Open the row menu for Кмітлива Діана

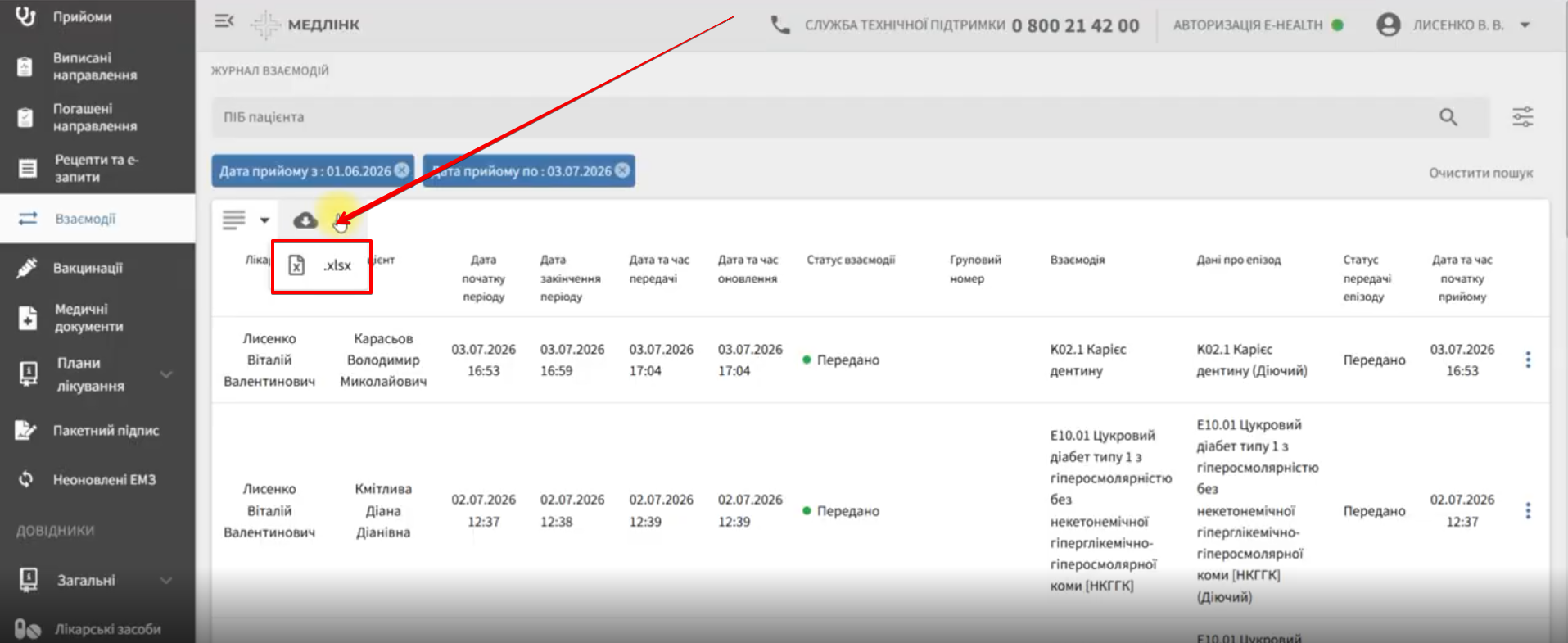click(x=1528, y=510)
